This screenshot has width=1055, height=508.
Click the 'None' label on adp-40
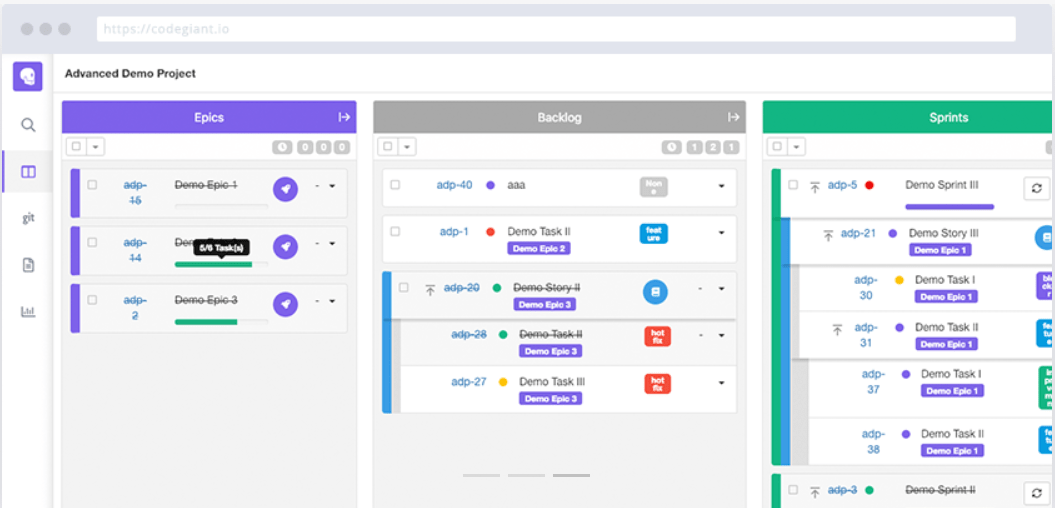[653, 187]
